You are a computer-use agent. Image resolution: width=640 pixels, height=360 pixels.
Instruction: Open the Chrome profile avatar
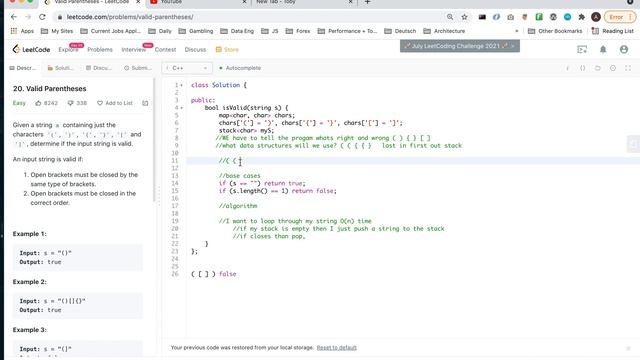click(x=596, y=17)
